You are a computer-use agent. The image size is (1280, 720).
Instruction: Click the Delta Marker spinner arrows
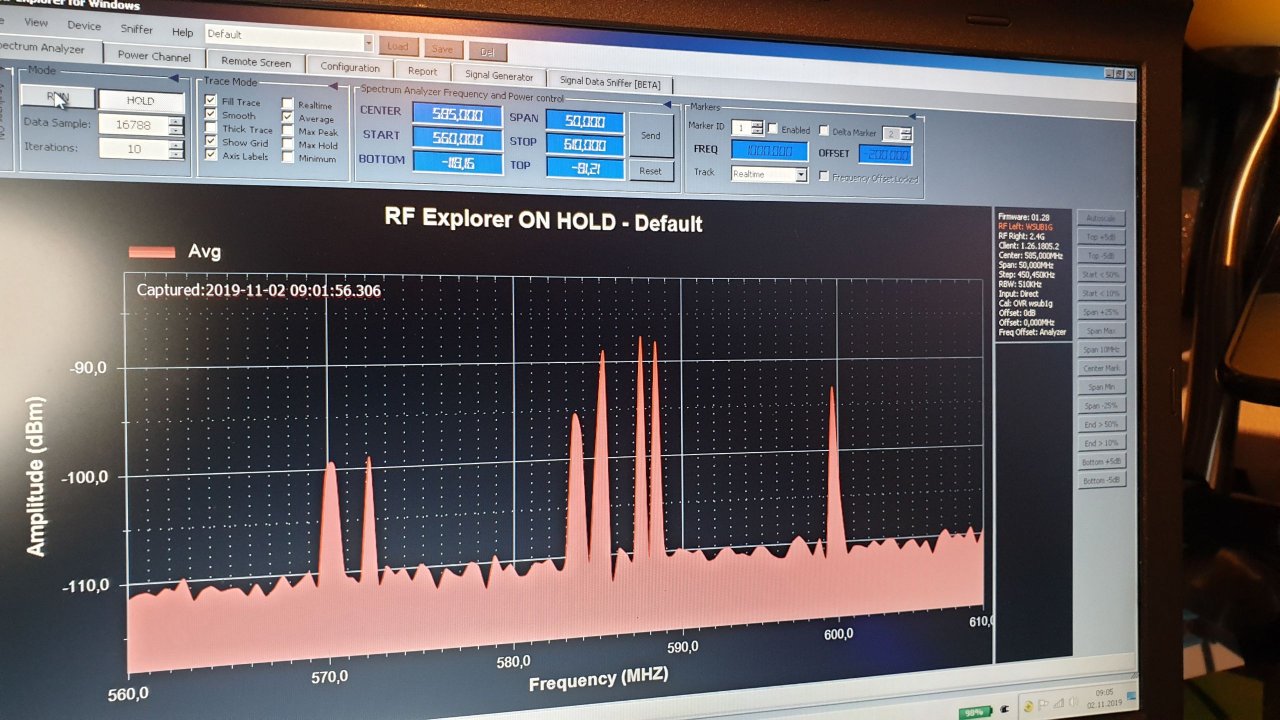905,133
